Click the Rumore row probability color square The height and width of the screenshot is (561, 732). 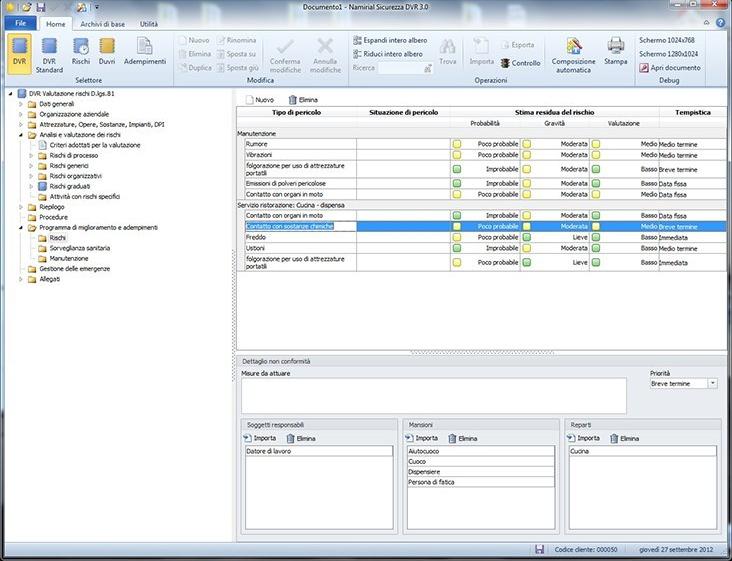pyautogui.click(x=457, y=144)
